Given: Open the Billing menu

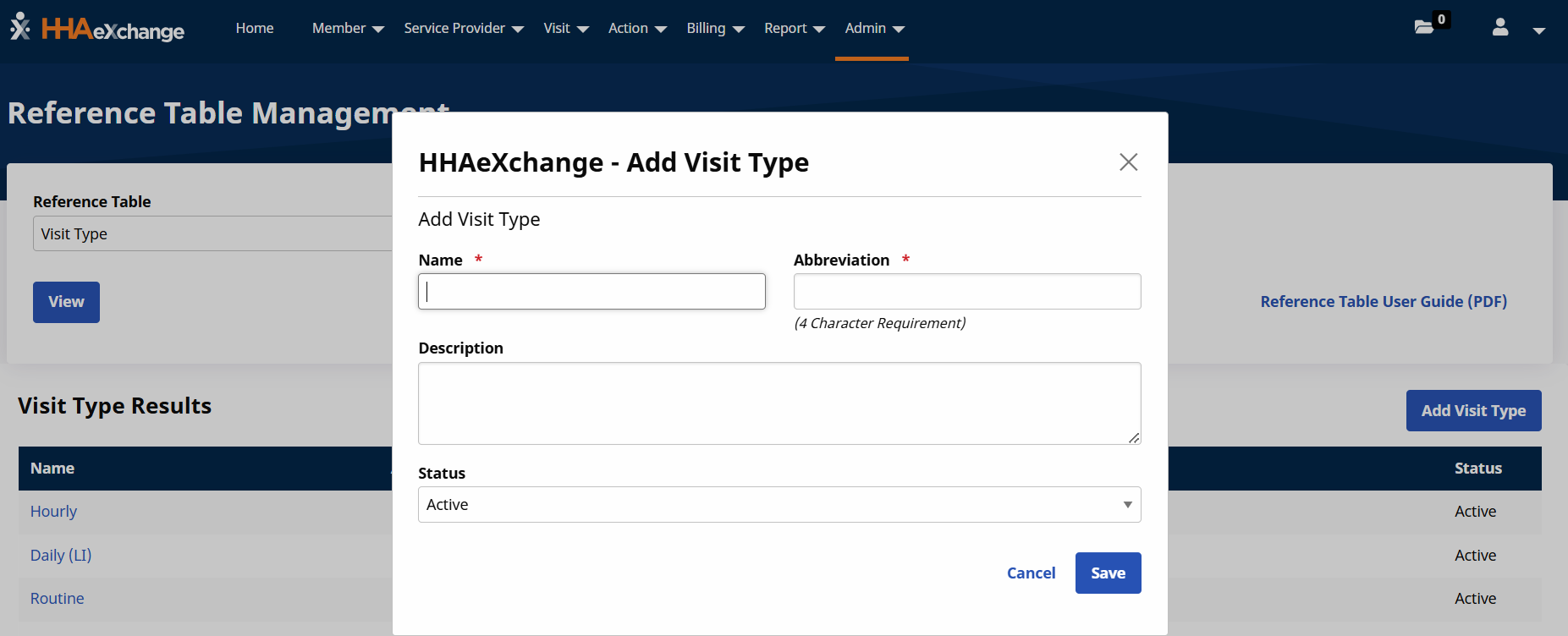Looking at the screenshot, I should pyautogui.click(x=715, y=29).
